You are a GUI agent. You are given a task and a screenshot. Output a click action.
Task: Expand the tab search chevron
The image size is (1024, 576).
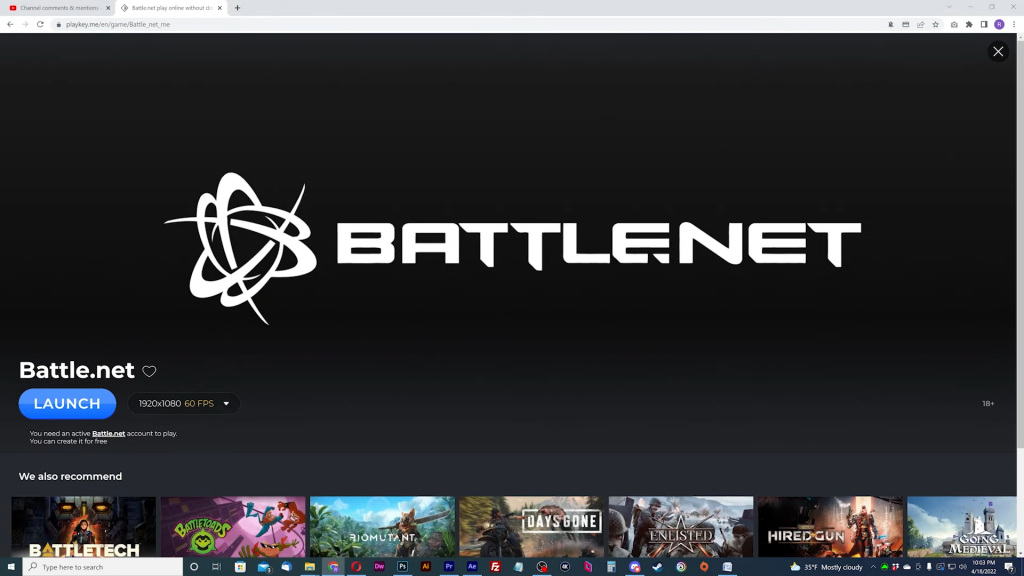coord(949,7)
